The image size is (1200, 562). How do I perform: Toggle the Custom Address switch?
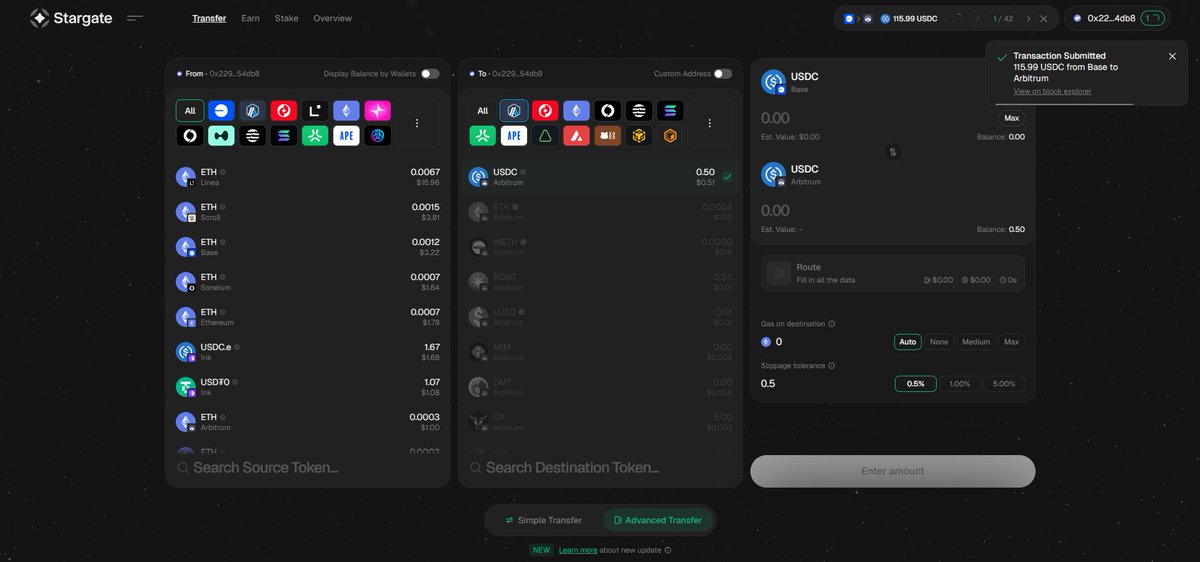(722, 74)
